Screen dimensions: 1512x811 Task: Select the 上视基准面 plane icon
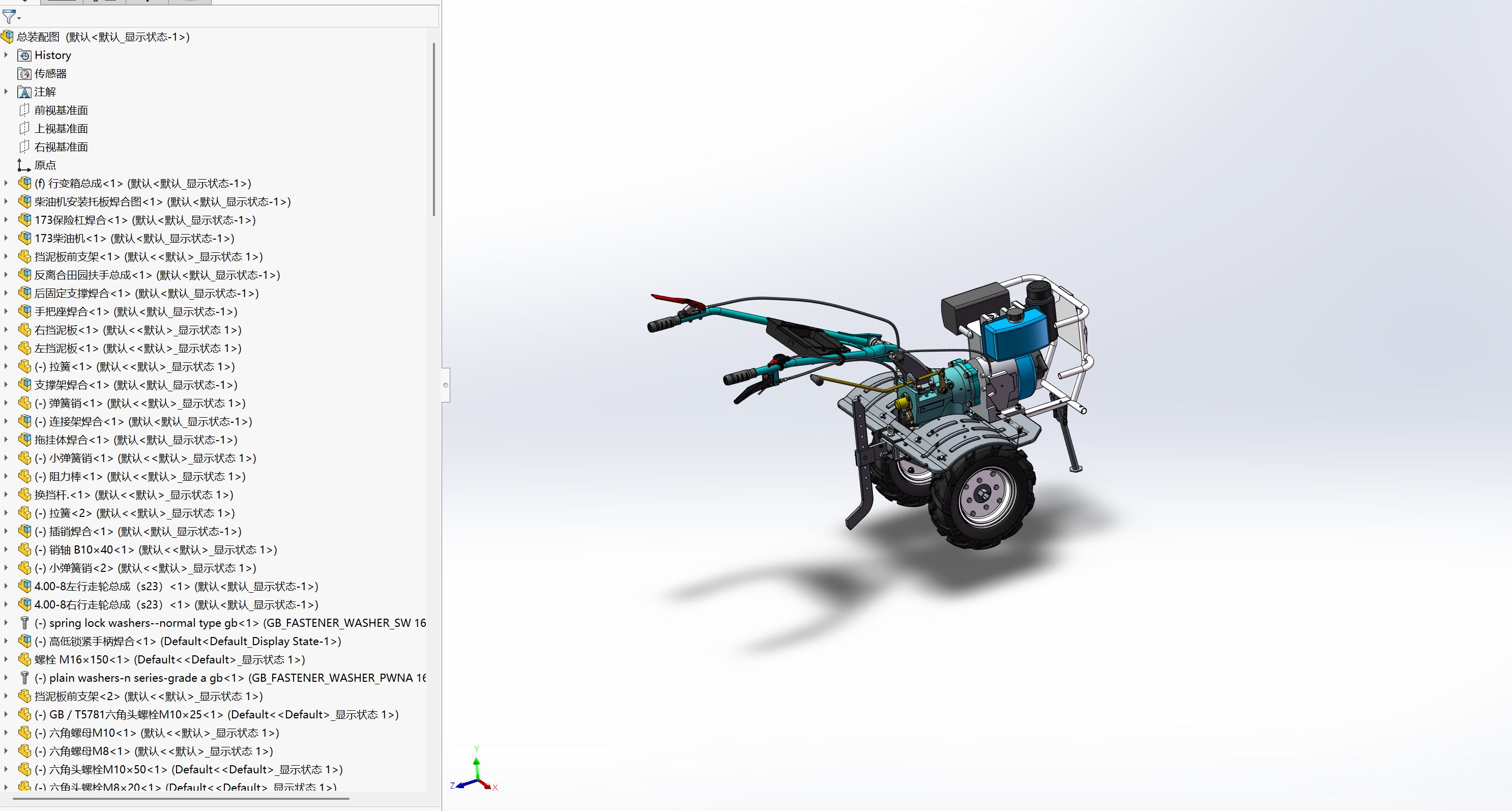pos(24,128)
